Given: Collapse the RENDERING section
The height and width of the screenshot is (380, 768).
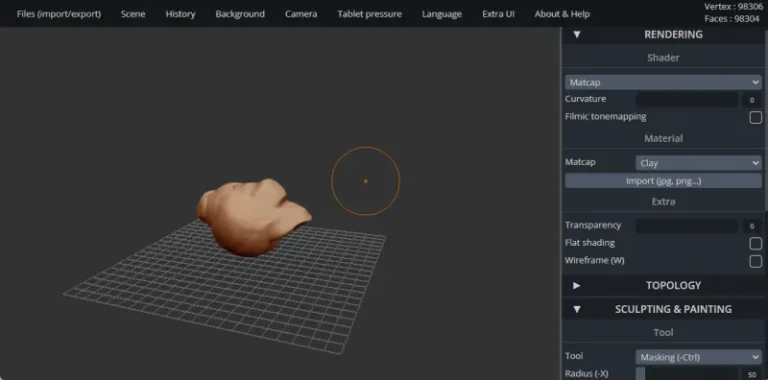Looking at the screenshot, I should pos(664,34).
